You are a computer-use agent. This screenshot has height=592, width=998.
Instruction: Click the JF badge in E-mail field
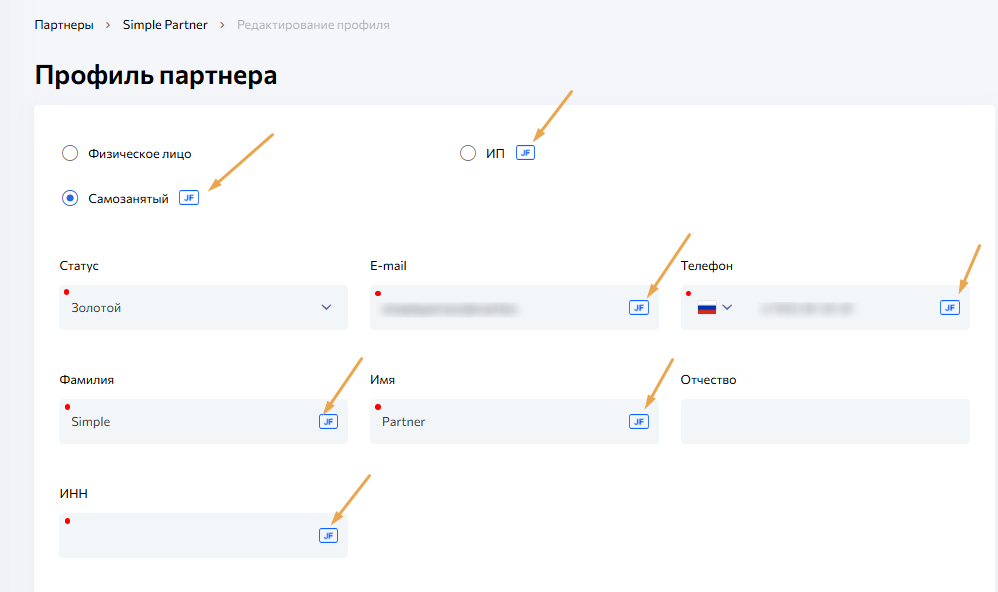(639, 307)
